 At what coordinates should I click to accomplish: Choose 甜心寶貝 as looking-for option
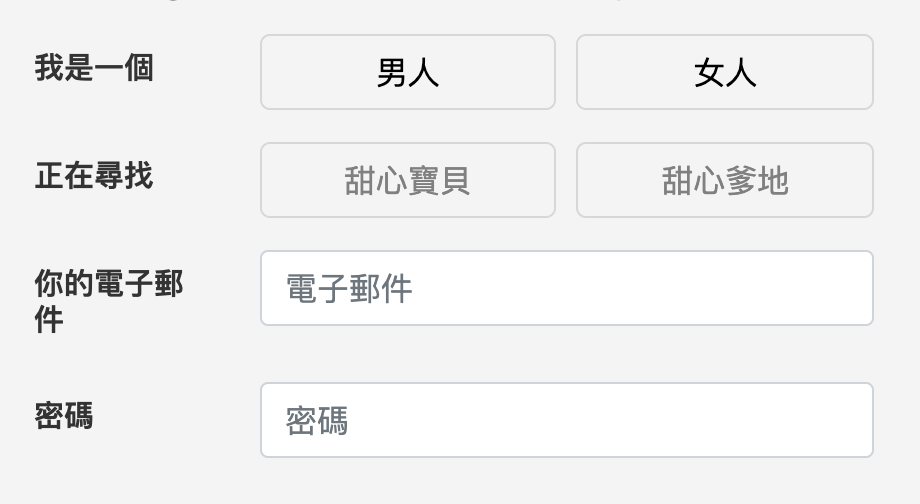(407, 180)
